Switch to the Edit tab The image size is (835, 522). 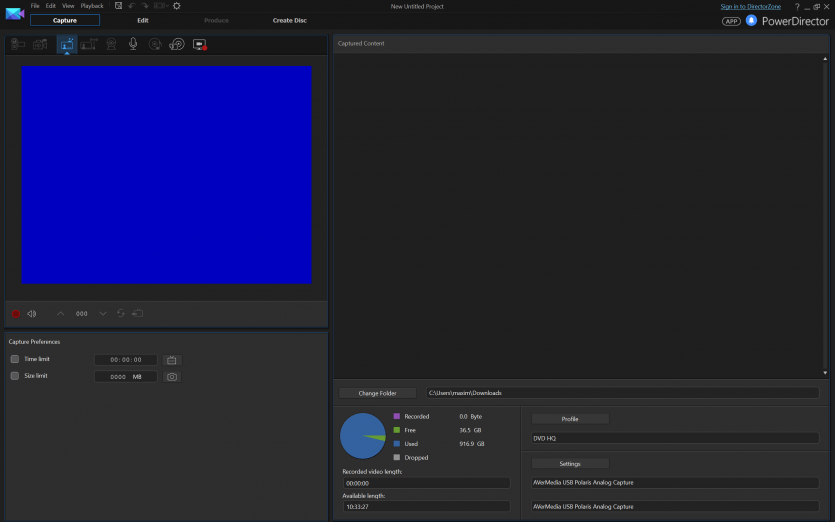(x=143, y=20)
